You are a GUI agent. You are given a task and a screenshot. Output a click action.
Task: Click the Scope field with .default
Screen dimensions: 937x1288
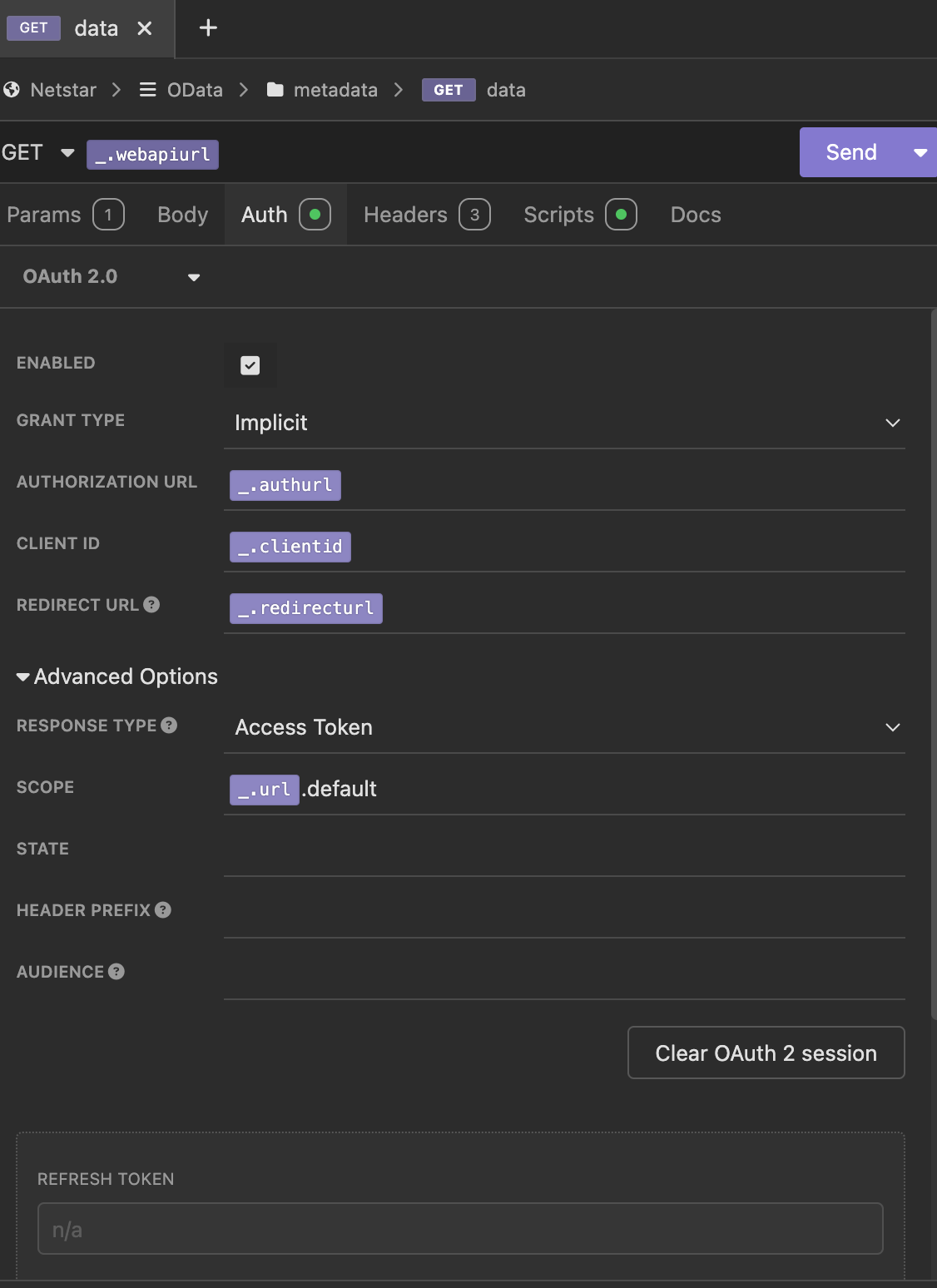click(564, 789)
